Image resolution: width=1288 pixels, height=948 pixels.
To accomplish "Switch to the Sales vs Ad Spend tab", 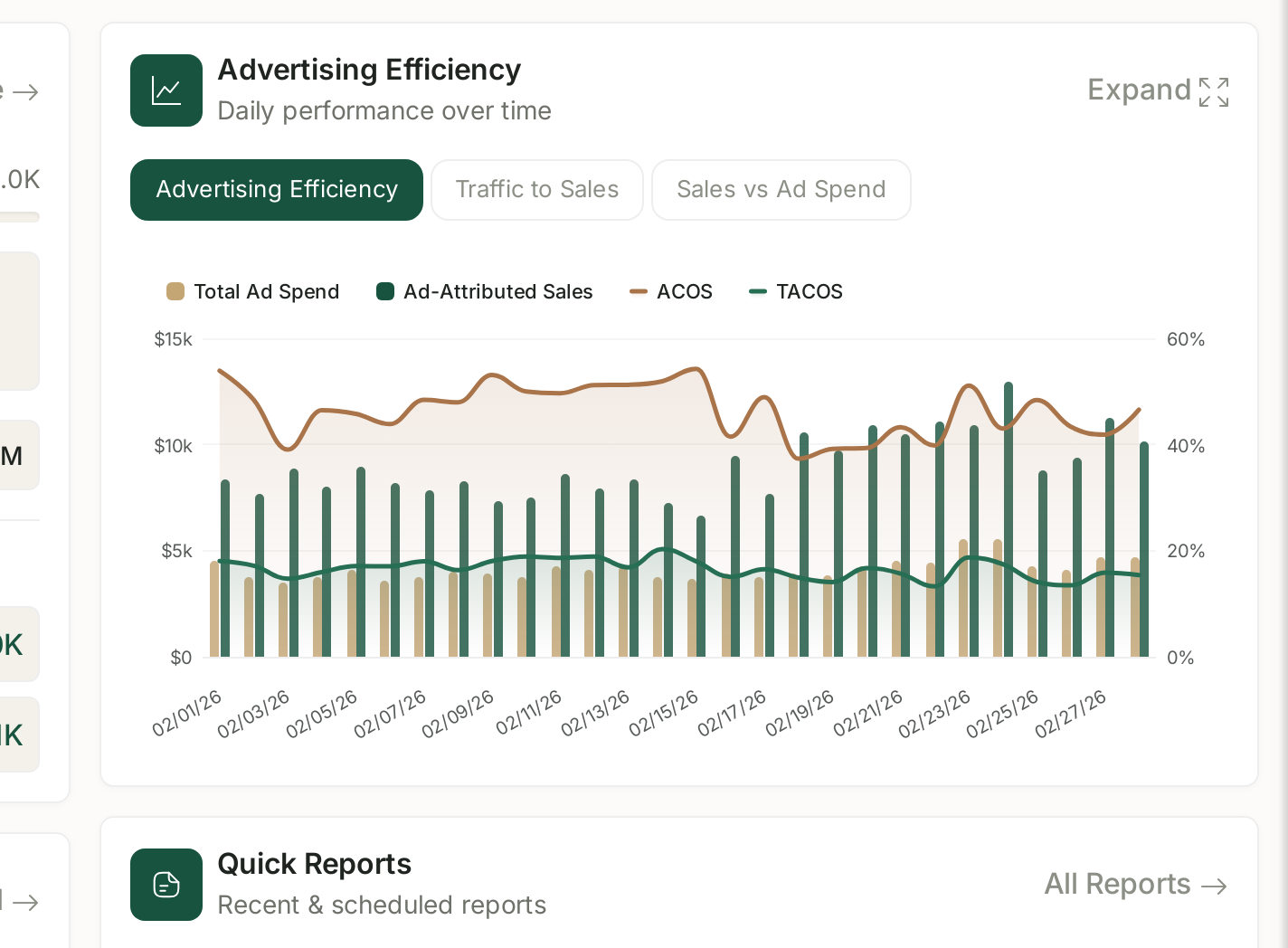I will click(x=781, y=190).
